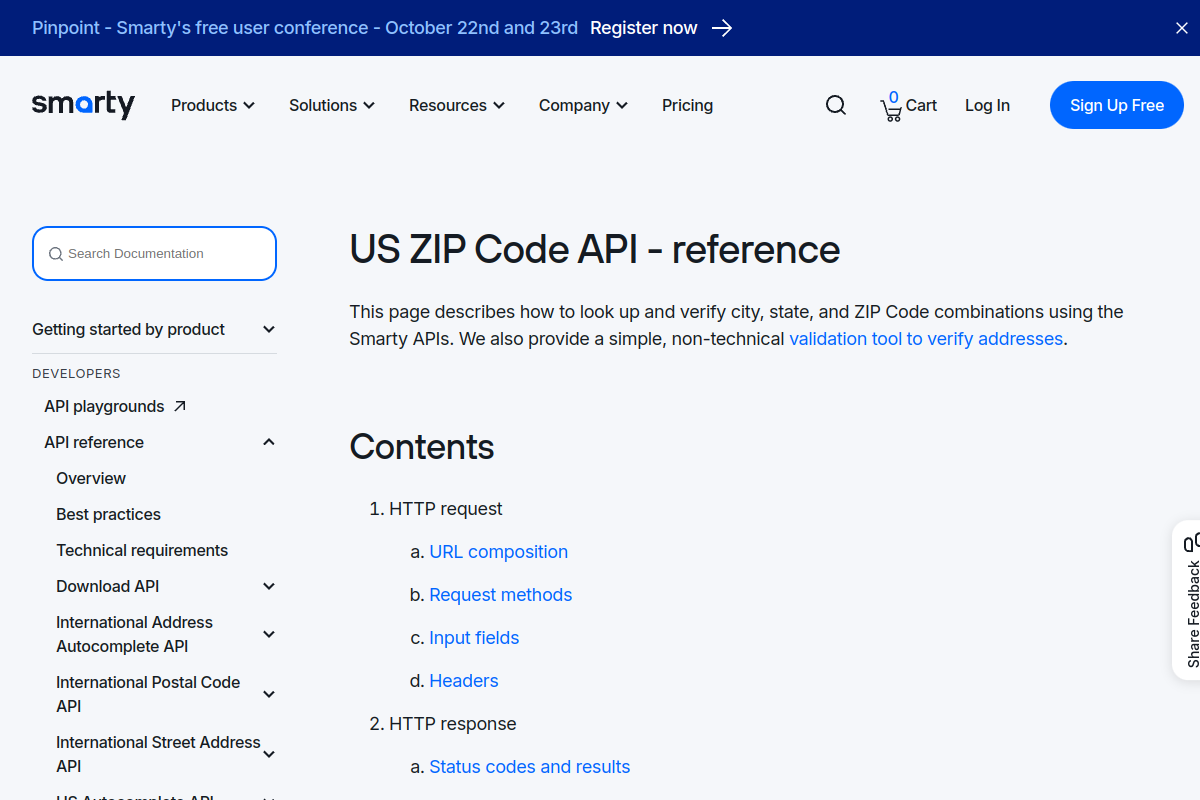
Task: Click the Sign Up Free button
Action: coord(1117,105)
